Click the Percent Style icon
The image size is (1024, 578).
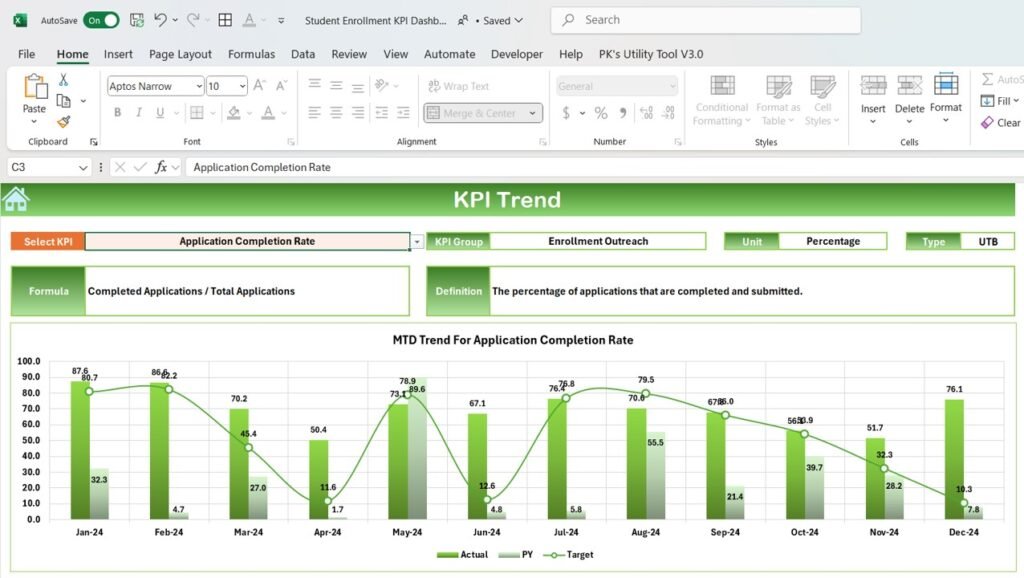601,113
